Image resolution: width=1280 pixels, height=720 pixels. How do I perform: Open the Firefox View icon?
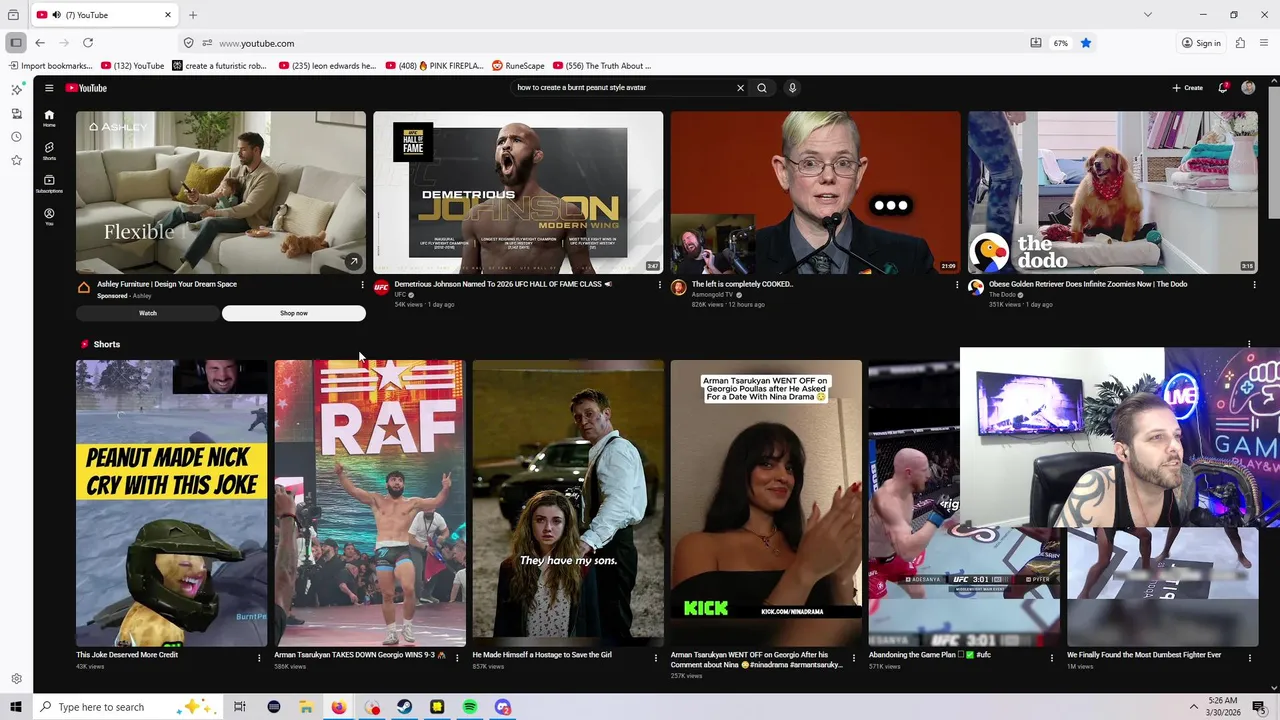13,15
